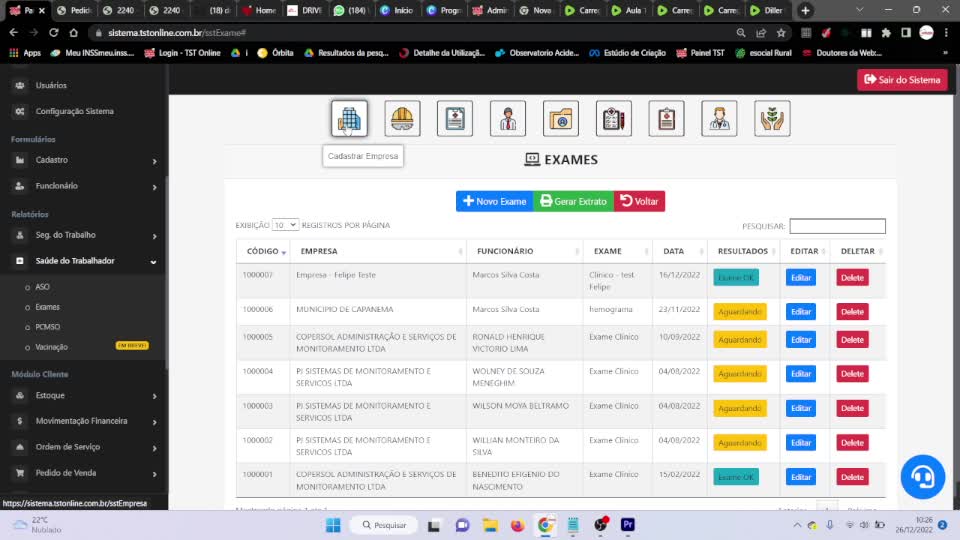Go to browser home icon

click(73, 32)
